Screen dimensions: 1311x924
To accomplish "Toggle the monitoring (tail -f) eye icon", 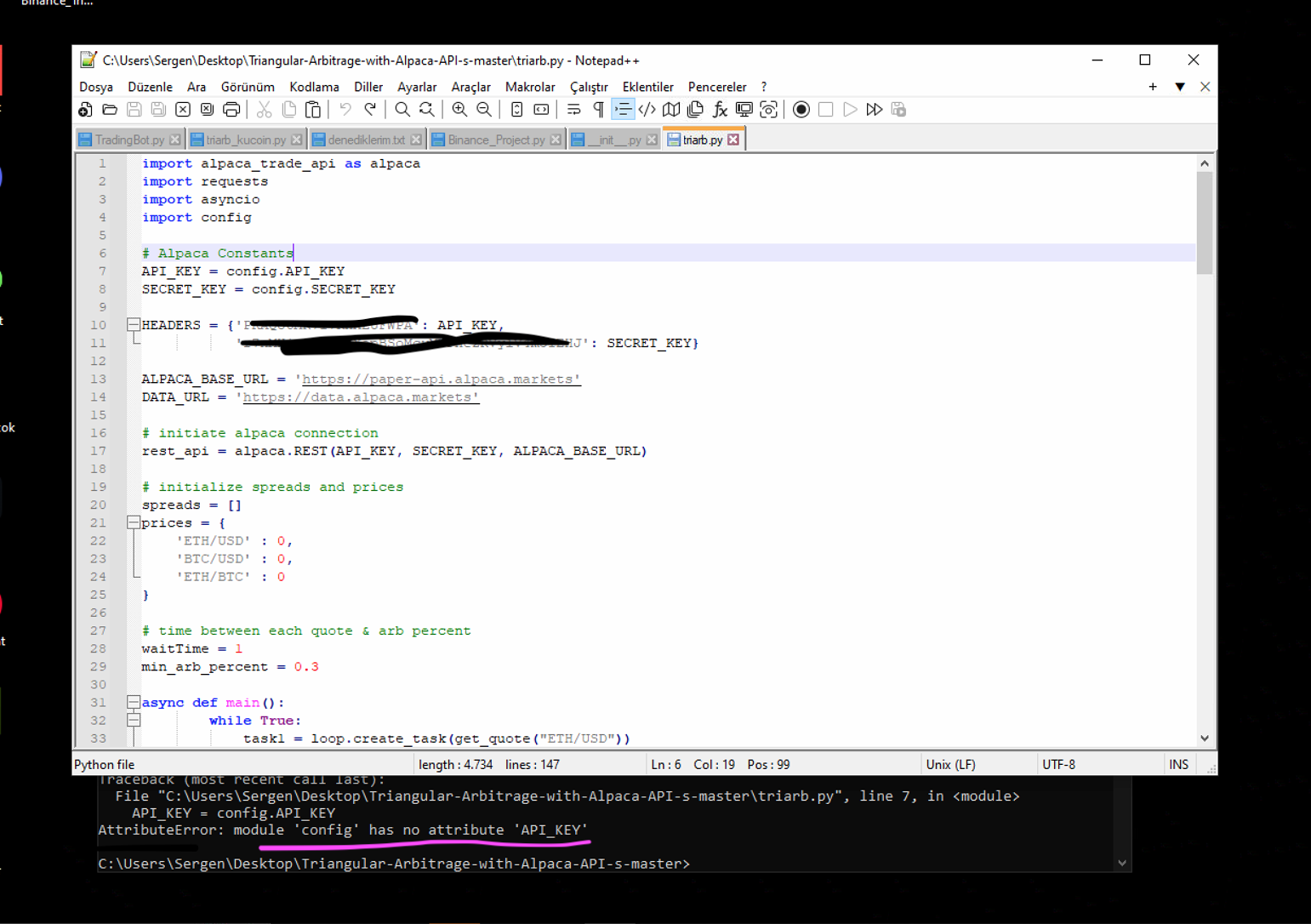I will click(769, 110).
